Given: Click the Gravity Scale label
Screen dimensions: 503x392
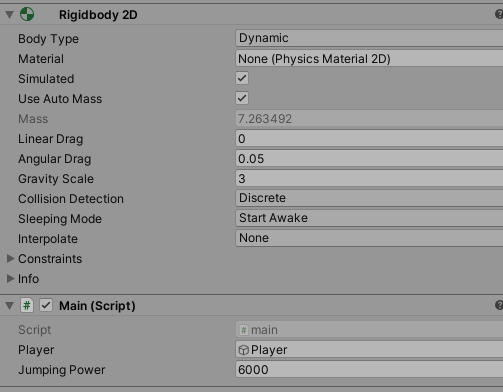Looking at the screenshot, I should tap(56, 179).
